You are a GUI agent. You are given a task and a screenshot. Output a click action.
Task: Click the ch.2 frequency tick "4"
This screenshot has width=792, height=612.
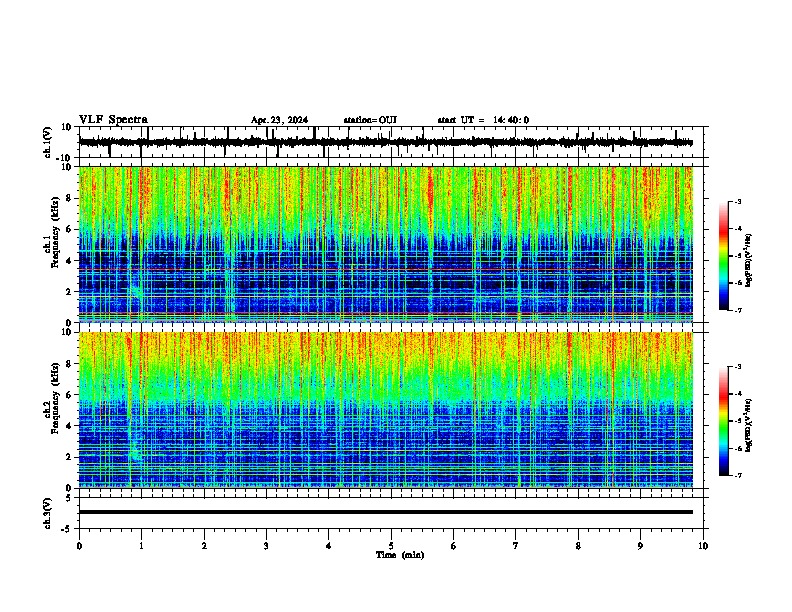click(x=69, y=426)
